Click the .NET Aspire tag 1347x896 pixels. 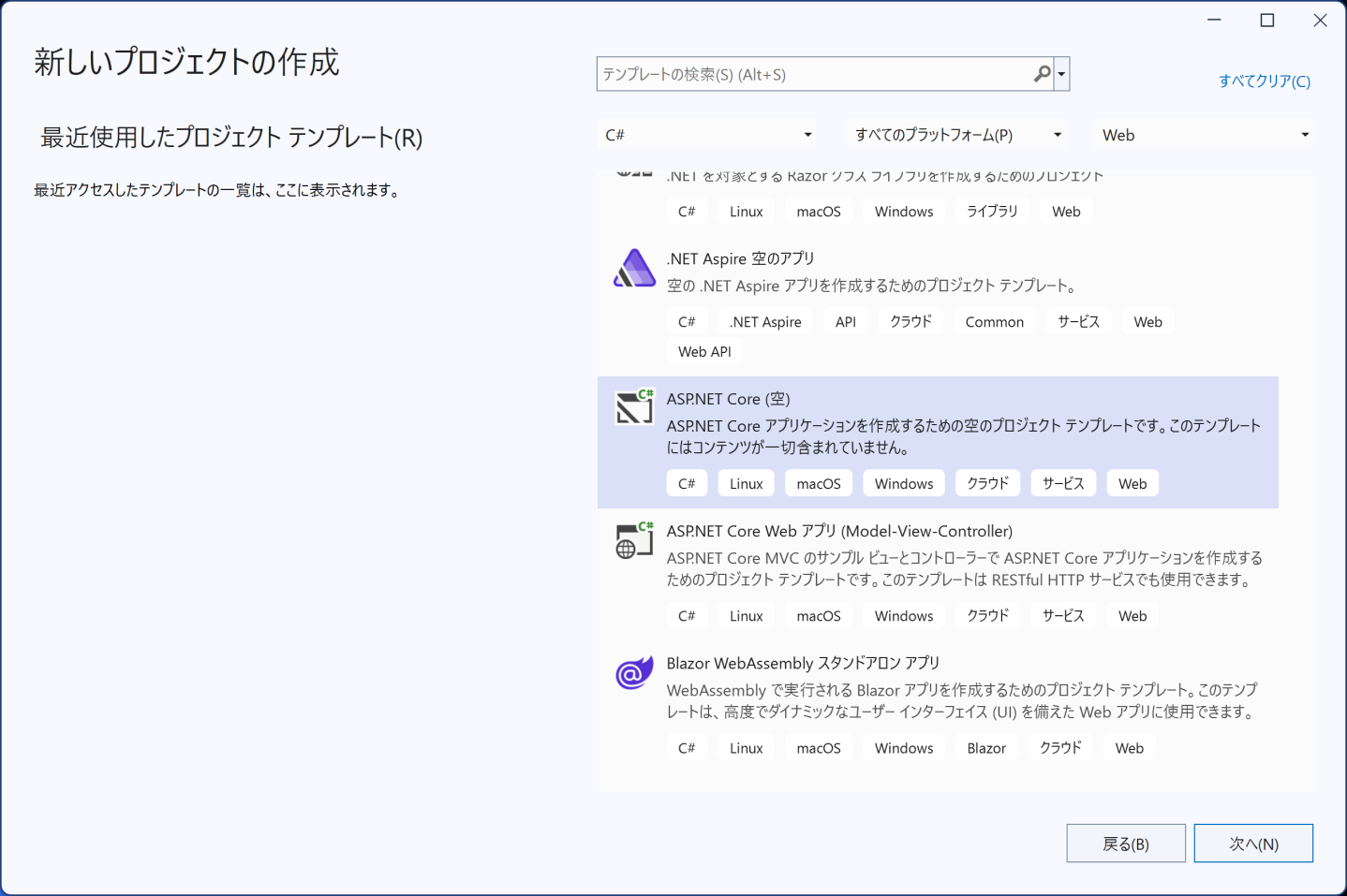click(x=765, y=322)
